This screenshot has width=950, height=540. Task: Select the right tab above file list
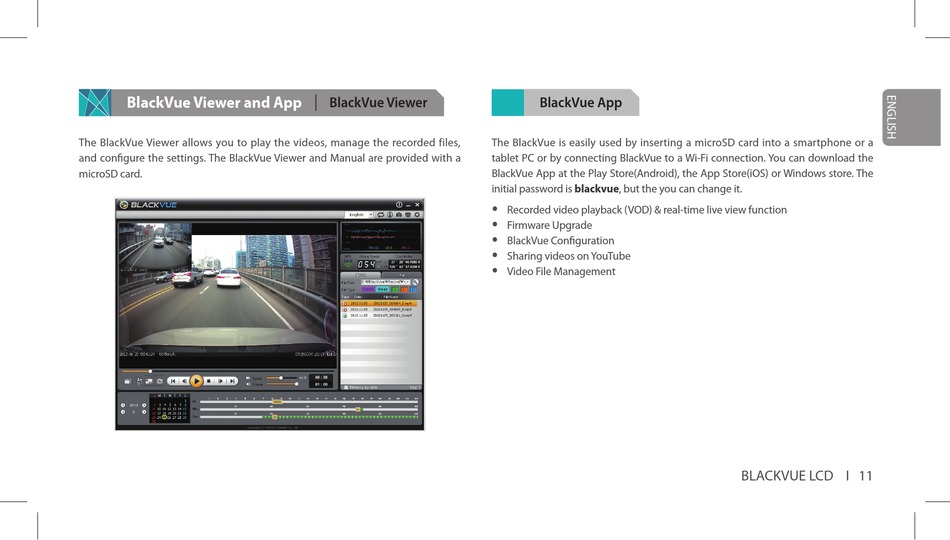[x=402, y=275]
